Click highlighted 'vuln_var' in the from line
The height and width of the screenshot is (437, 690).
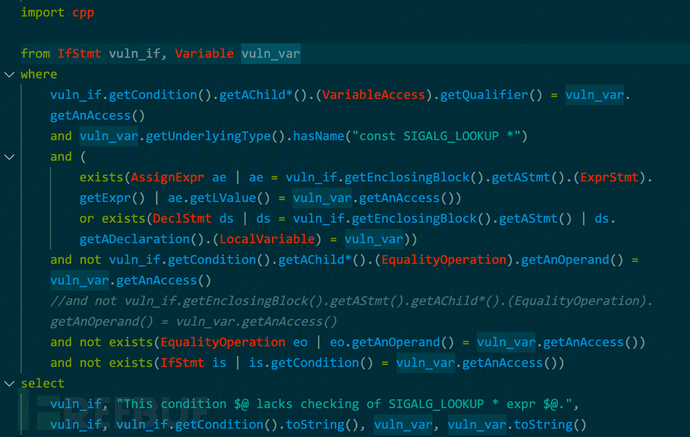coord(271,54)
